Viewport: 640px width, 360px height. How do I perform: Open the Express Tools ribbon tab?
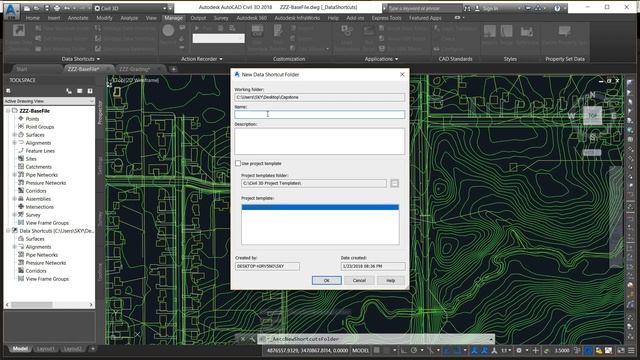point(387,18)
